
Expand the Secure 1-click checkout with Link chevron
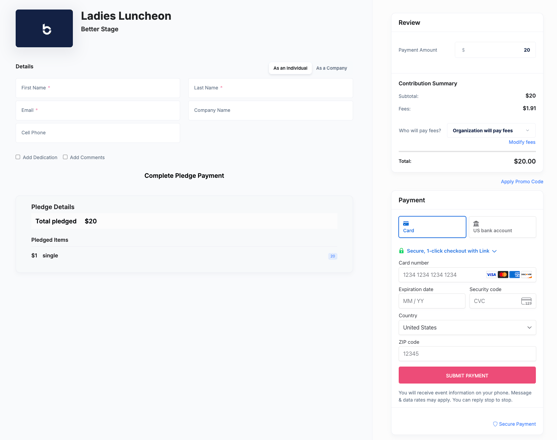(494, 251)
